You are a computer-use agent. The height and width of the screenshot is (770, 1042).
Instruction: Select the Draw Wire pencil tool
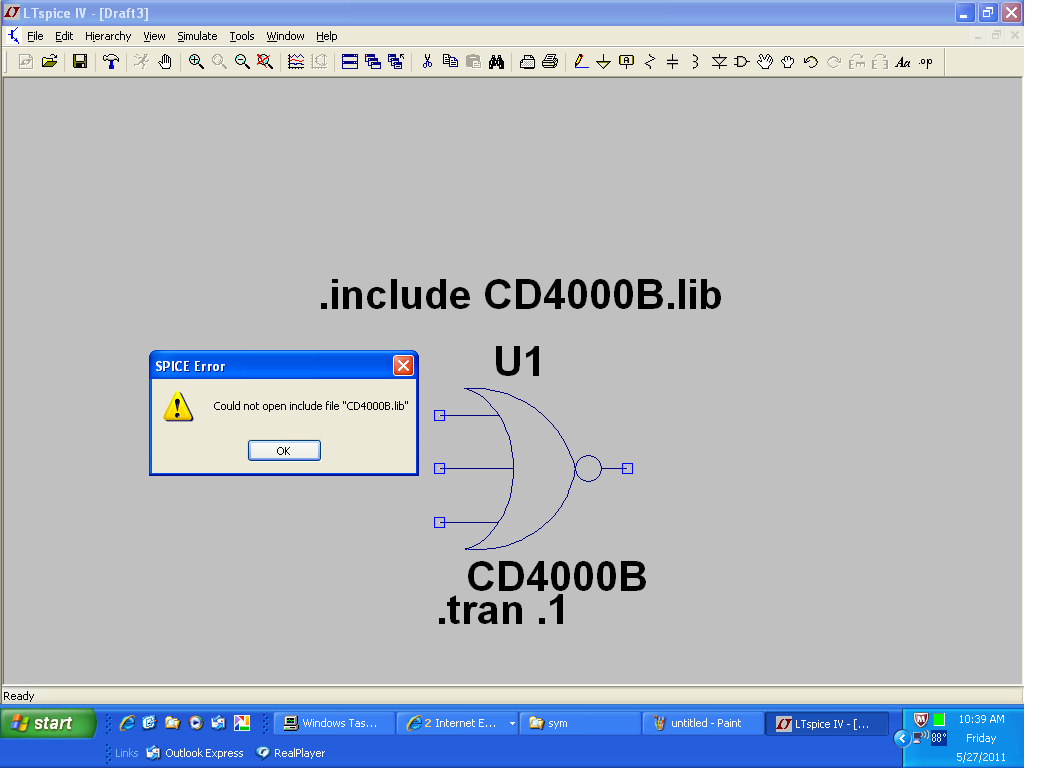click(x=581, y=62)
